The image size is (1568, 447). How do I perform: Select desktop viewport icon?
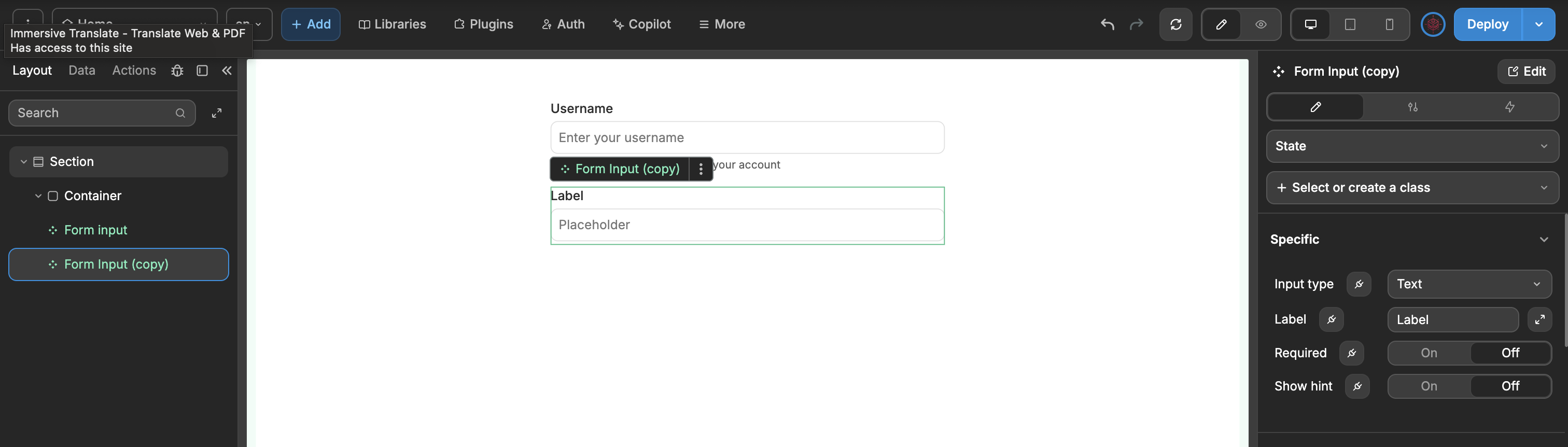point(1310,24)
